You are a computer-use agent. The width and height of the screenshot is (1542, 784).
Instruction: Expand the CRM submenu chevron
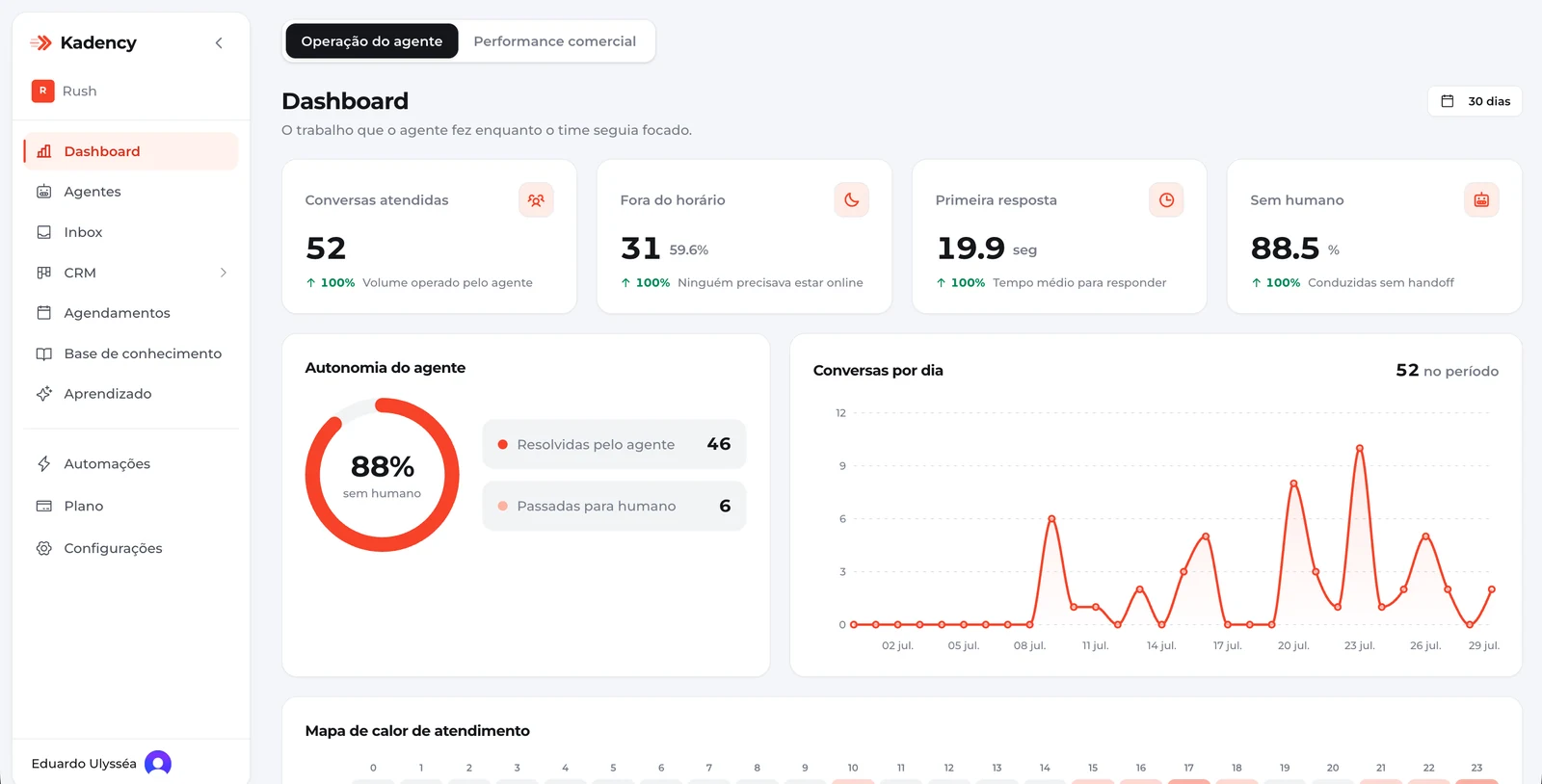pos(224,273)
